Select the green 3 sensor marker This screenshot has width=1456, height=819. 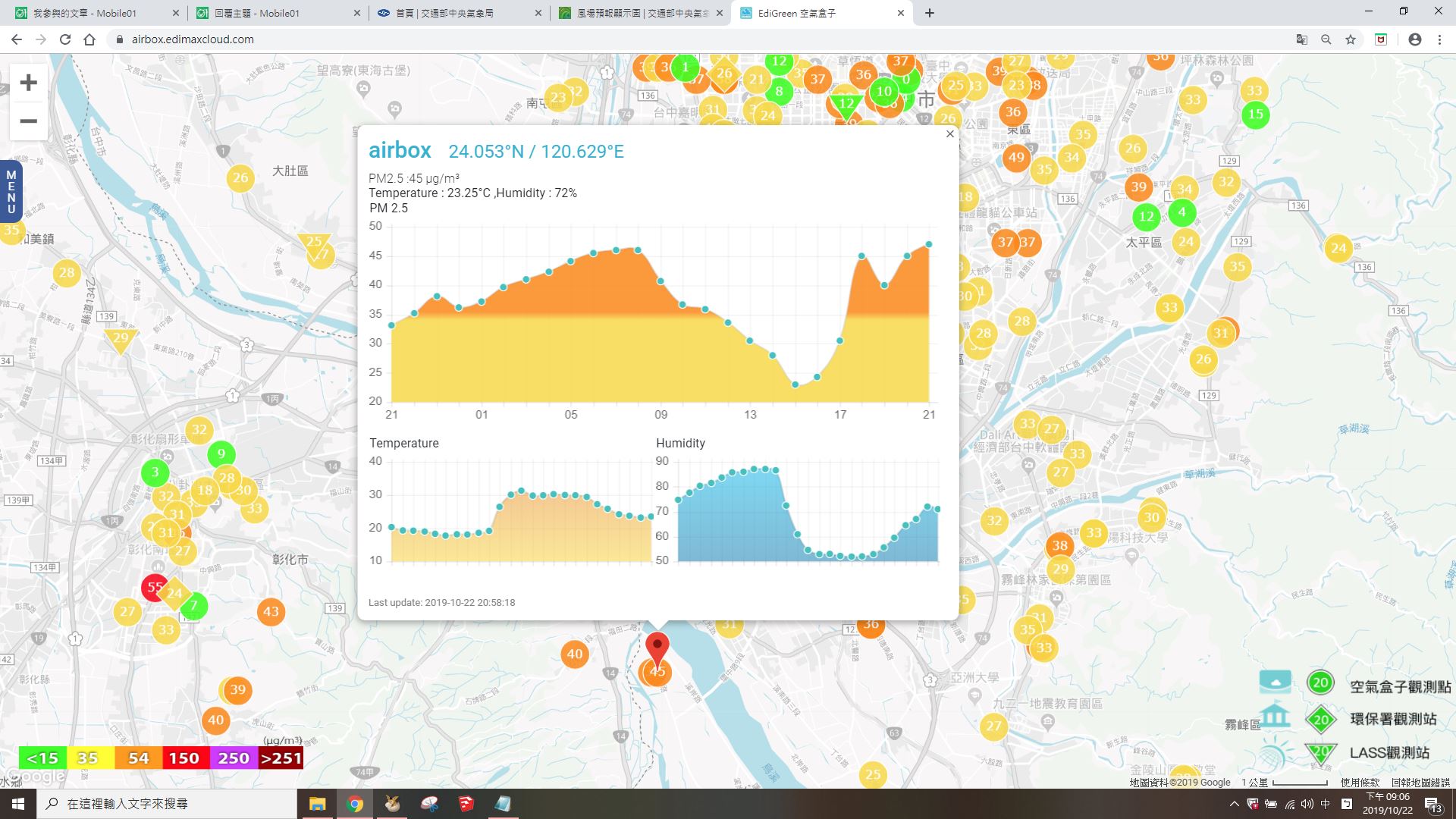(x=155, y=472)
